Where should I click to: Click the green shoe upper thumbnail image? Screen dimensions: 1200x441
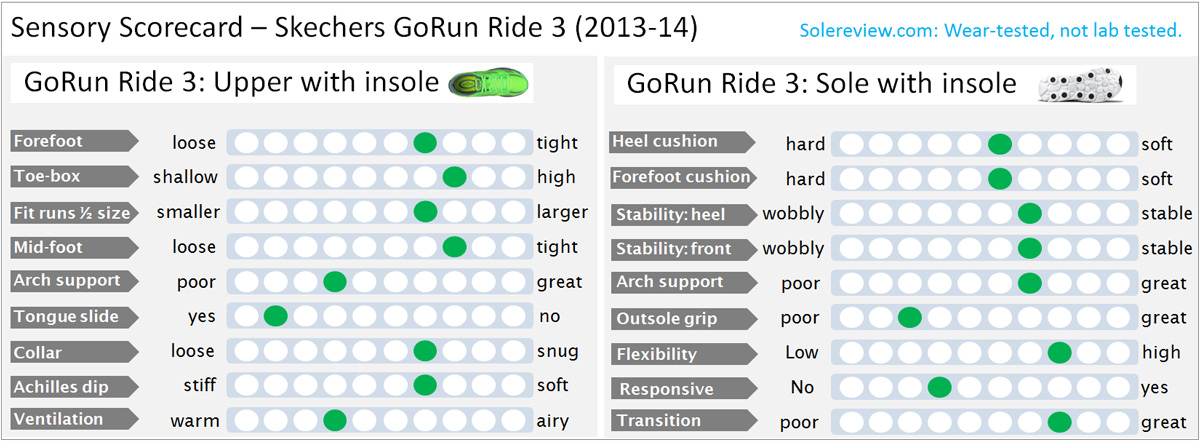tap(489, 83)
